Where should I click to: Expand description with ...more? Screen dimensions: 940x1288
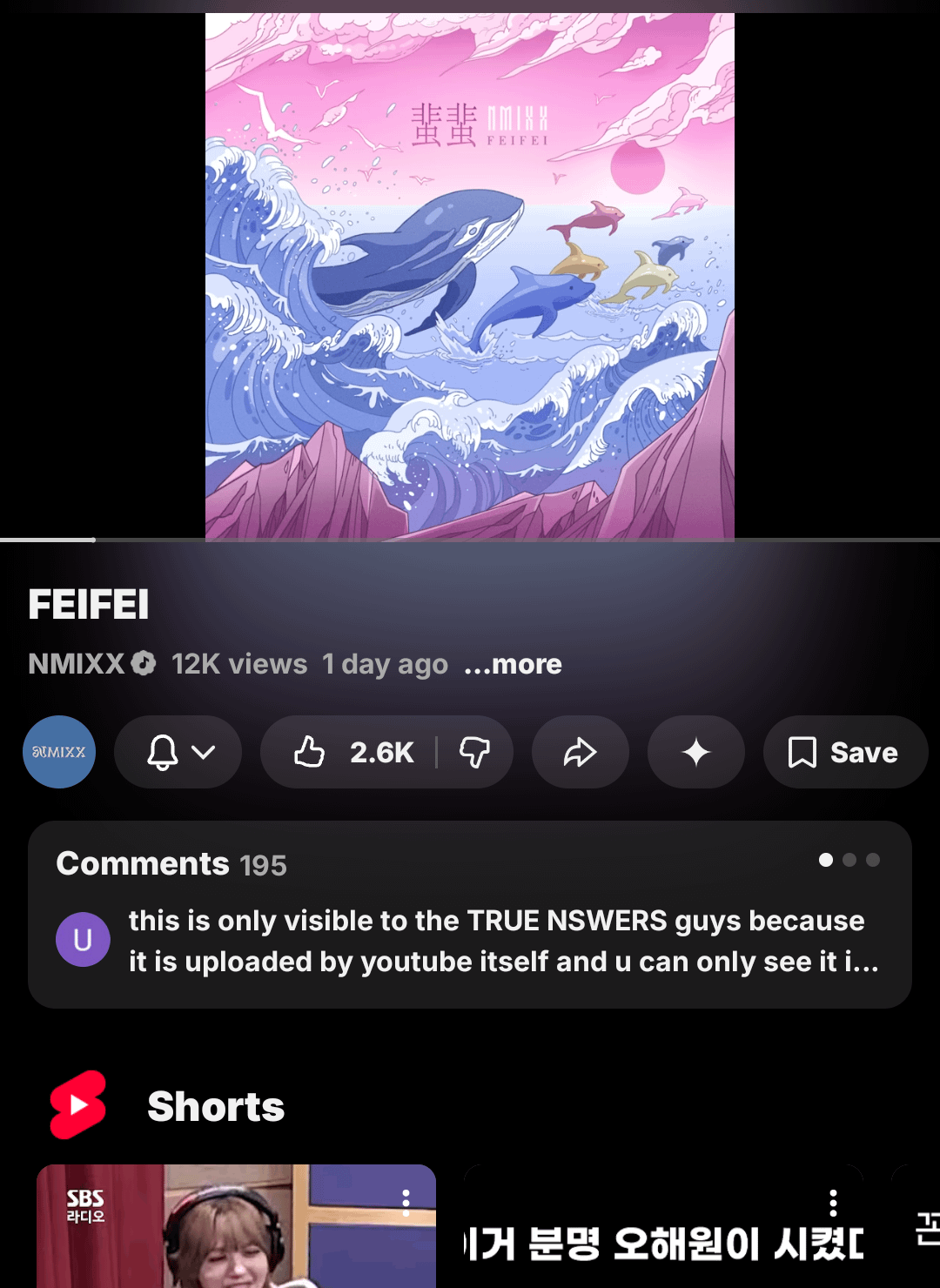coord(513,664)
